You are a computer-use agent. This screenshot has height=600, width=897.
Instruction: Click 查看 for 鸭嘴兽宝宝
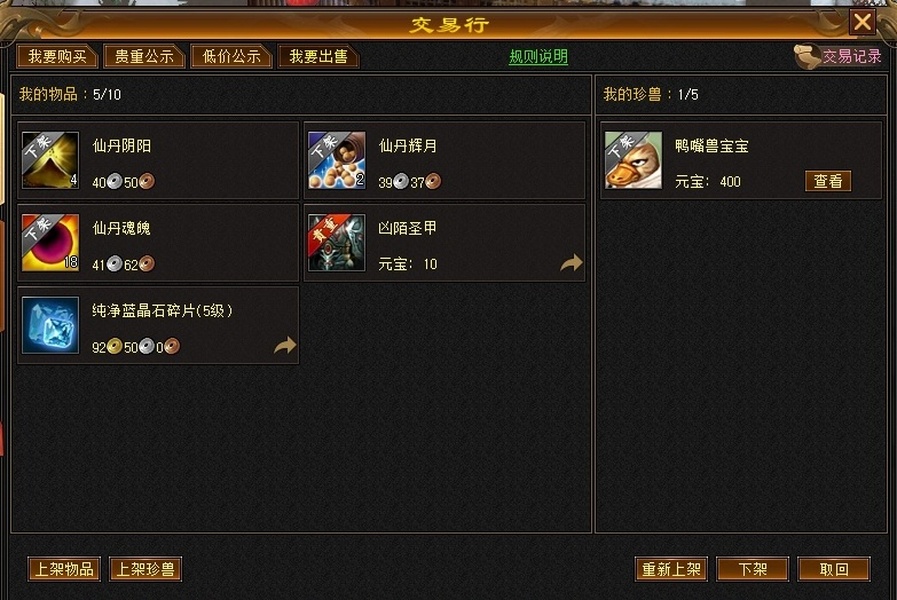click(x=828, y=181)
